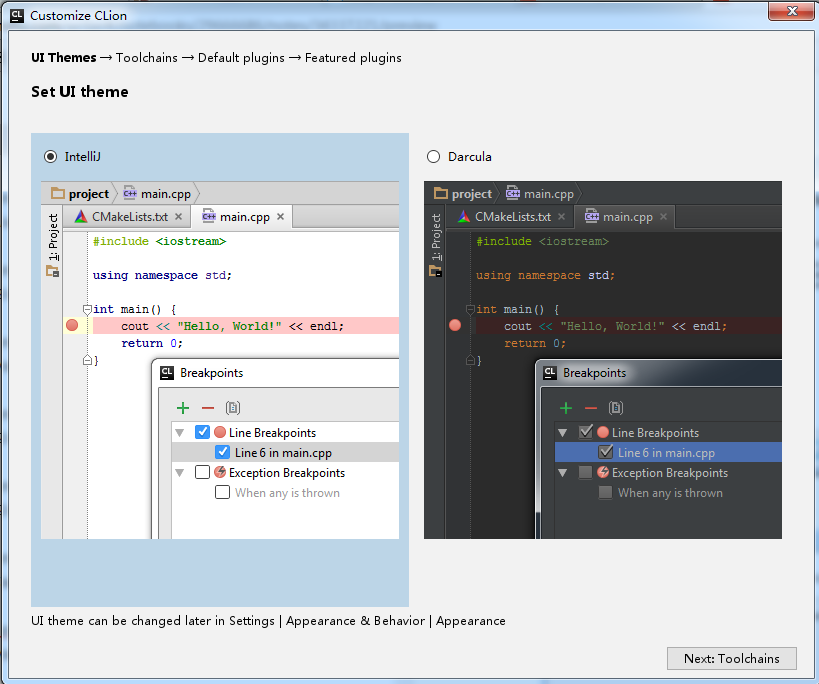
Task: Open 1: Project side tab in IntelliJ preview
Action: point(52,245)
